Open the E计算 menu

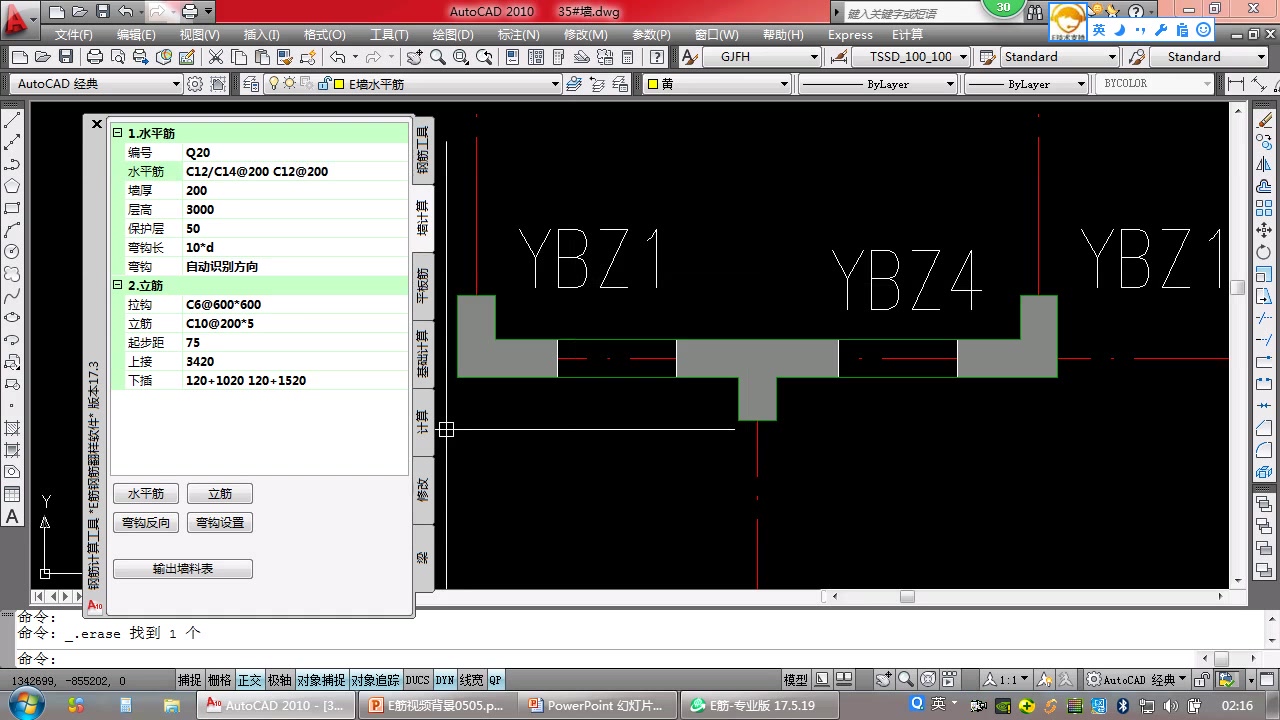pyautogui.click(x=907, y=34)
